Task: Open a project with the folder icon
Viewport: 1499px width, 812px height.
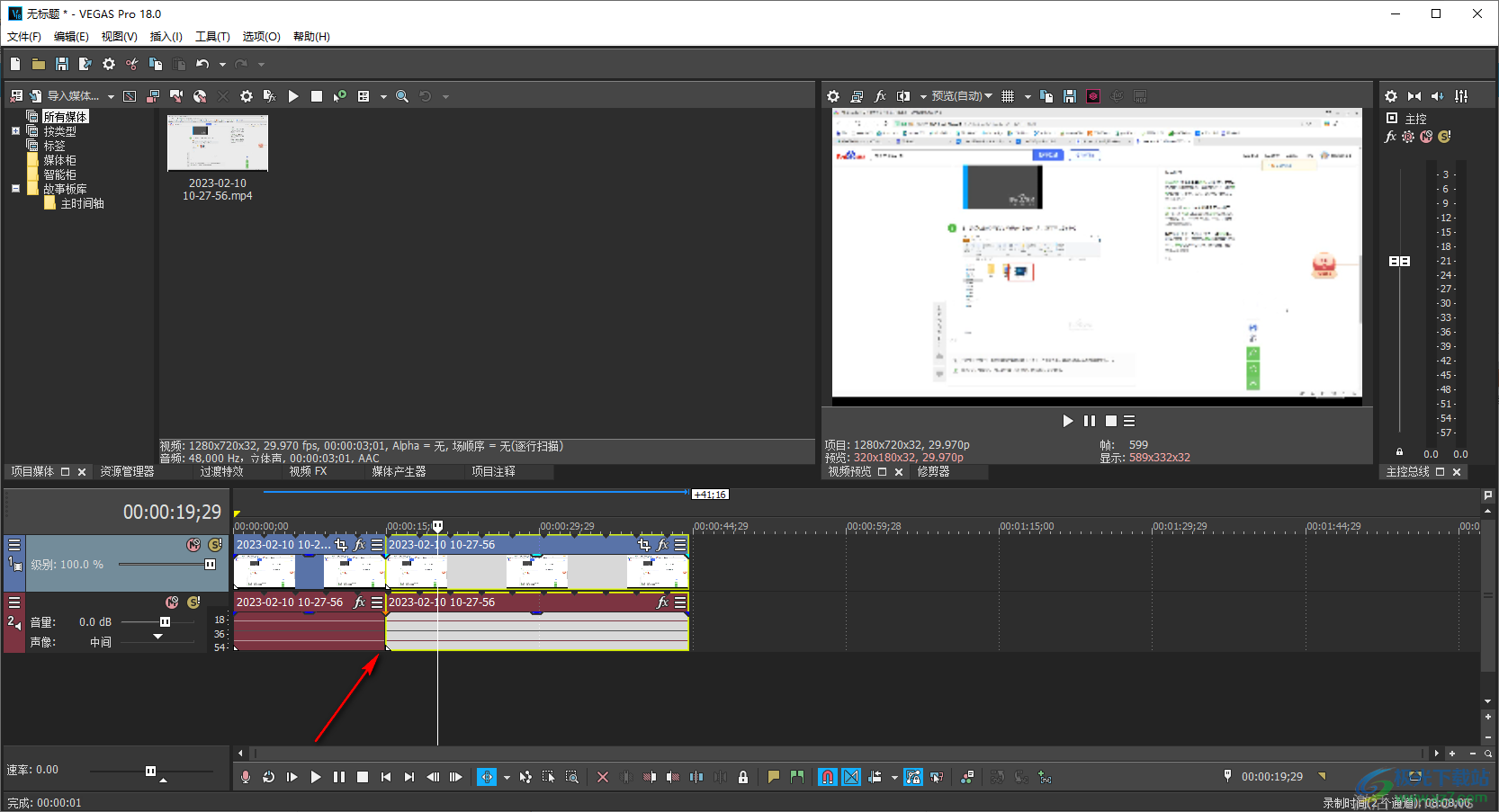Action: [39, 64]
